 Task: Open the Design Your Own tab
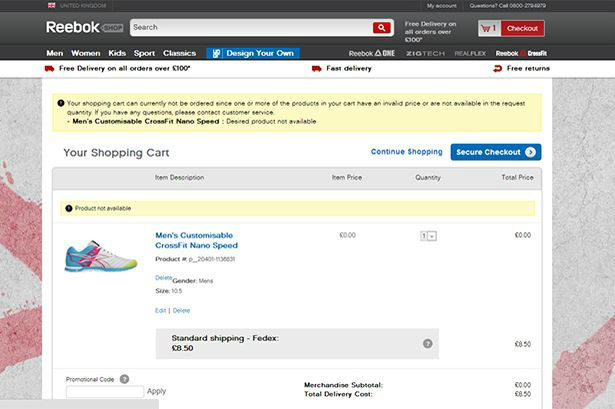pyautogui.click(x=253, y=53)
